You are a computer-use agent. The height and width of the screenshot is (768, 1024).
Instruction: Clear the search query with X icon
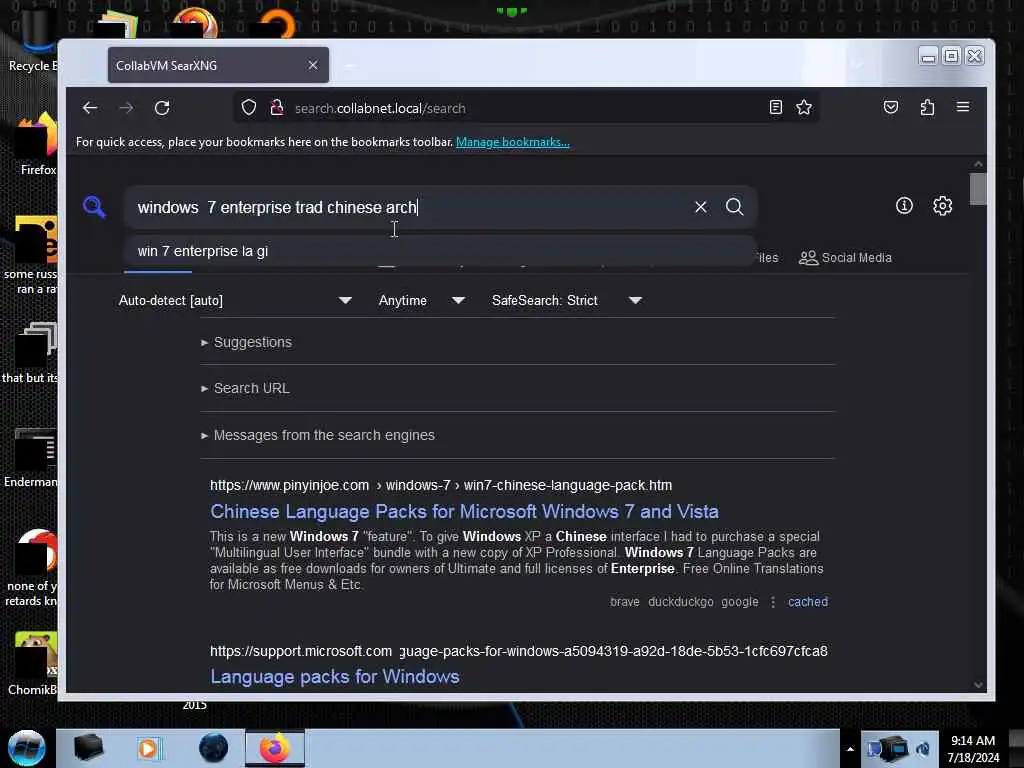(701, 207)
